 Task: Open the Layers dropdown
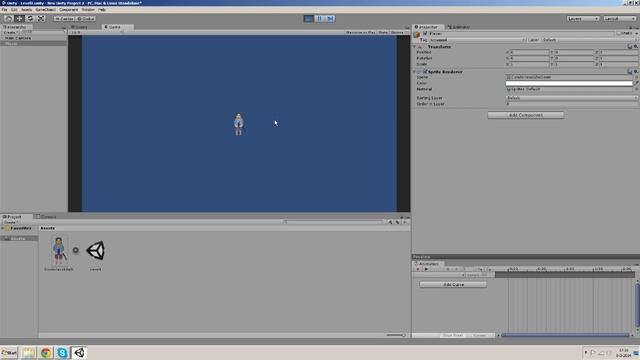pyautogui.click(x=583, y=19)
